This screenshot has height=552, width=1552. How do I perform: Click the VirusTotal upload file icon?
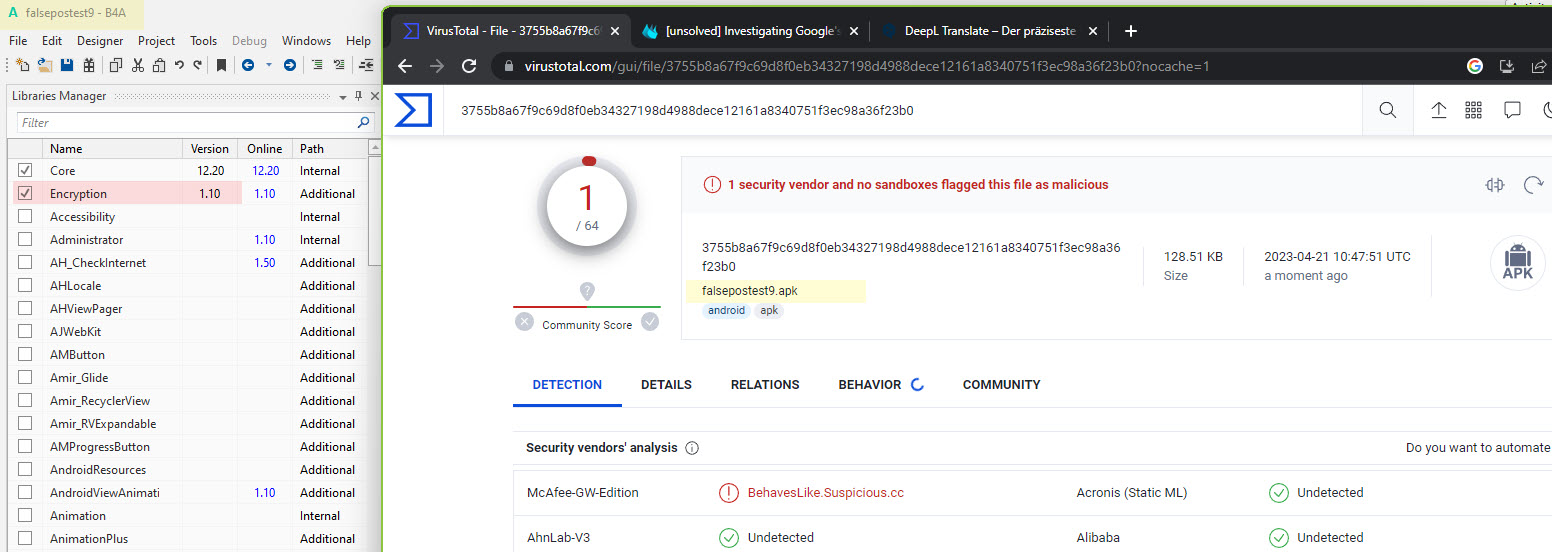tap(1438, 110)
